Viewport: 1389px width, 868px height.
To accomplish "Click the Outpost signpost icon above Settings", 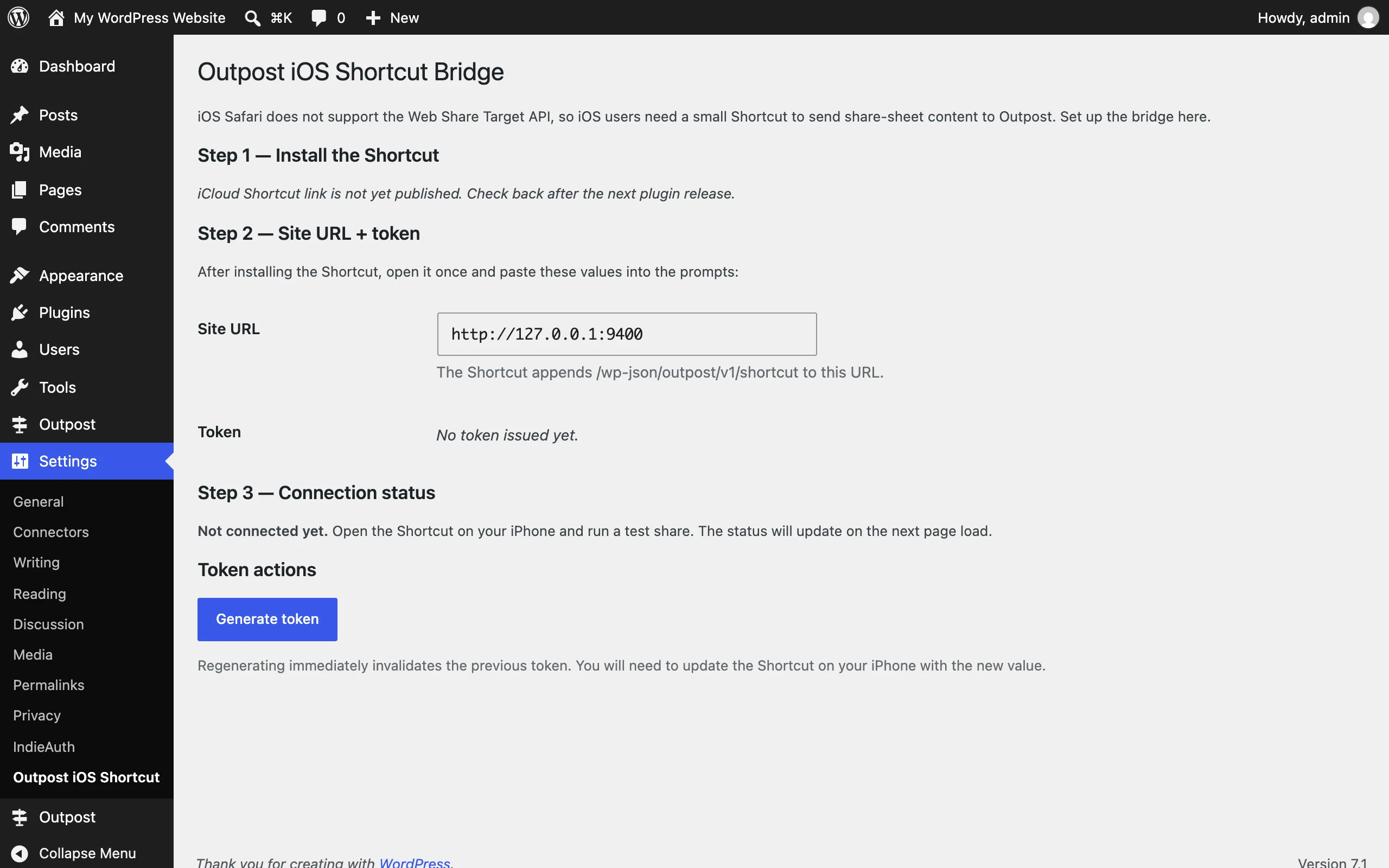I will click(20, 424).
